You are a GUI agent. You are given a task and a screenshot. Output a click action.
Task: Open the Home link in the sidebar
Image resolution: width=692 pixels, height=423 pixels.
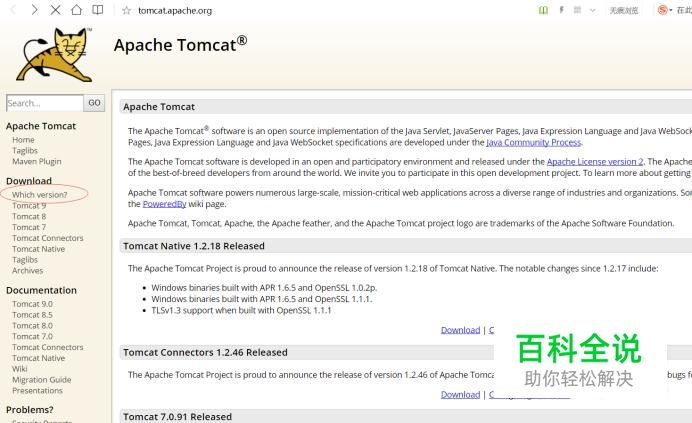(23, 140)
